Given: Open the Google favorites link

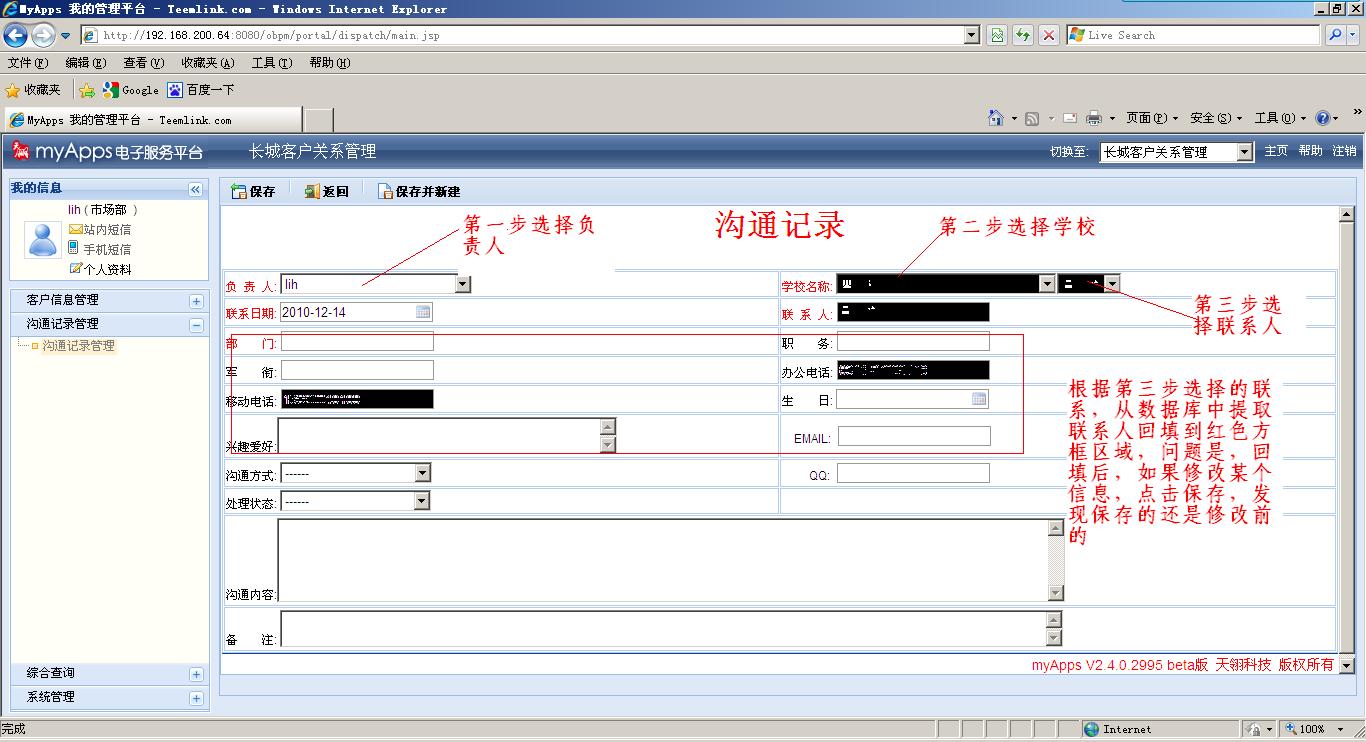Looking at the screenshot, I should (x=131, y=90).
